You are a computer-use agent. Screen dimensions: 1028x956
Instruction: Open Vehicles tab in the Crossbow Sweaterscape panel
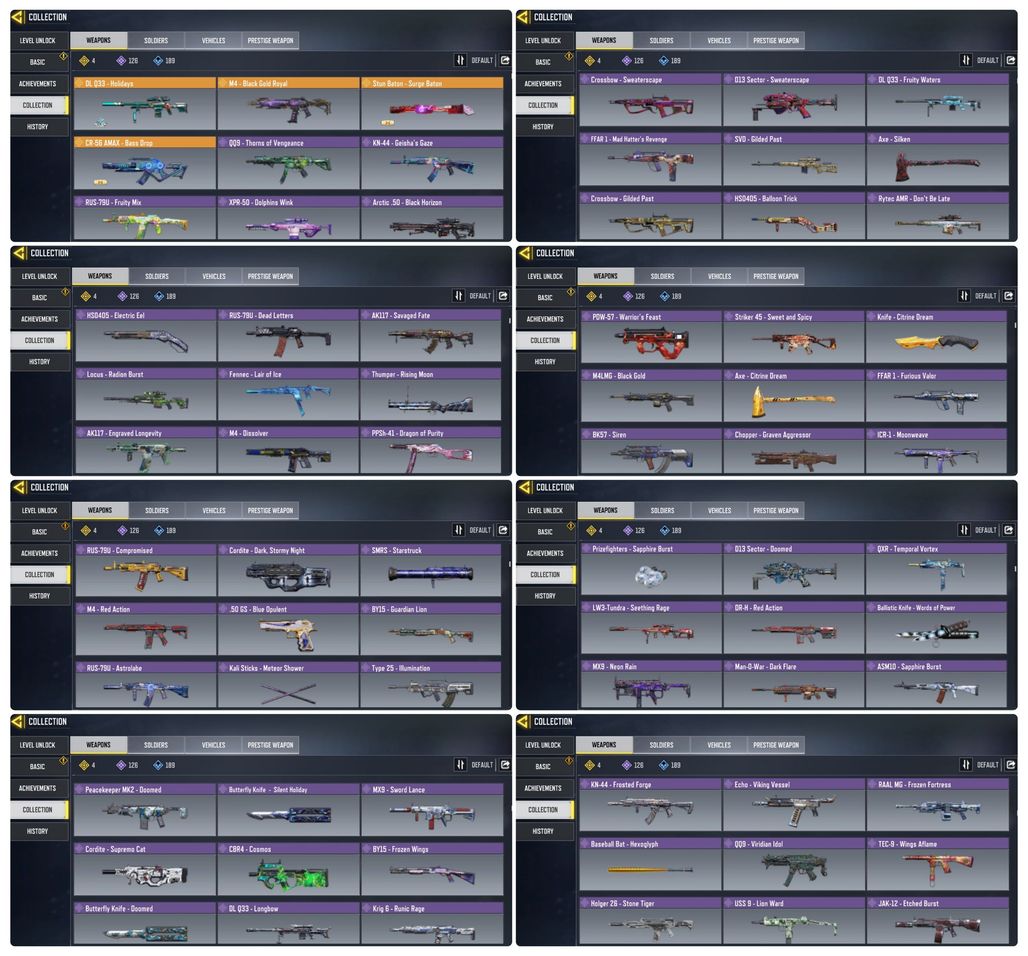(x=719, y=41)
